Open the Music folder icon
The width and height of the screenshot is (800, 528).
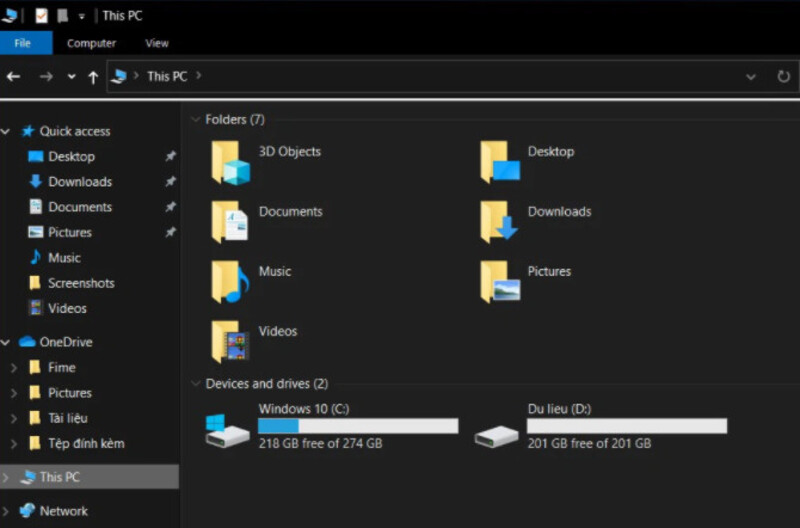click(230, 282)
